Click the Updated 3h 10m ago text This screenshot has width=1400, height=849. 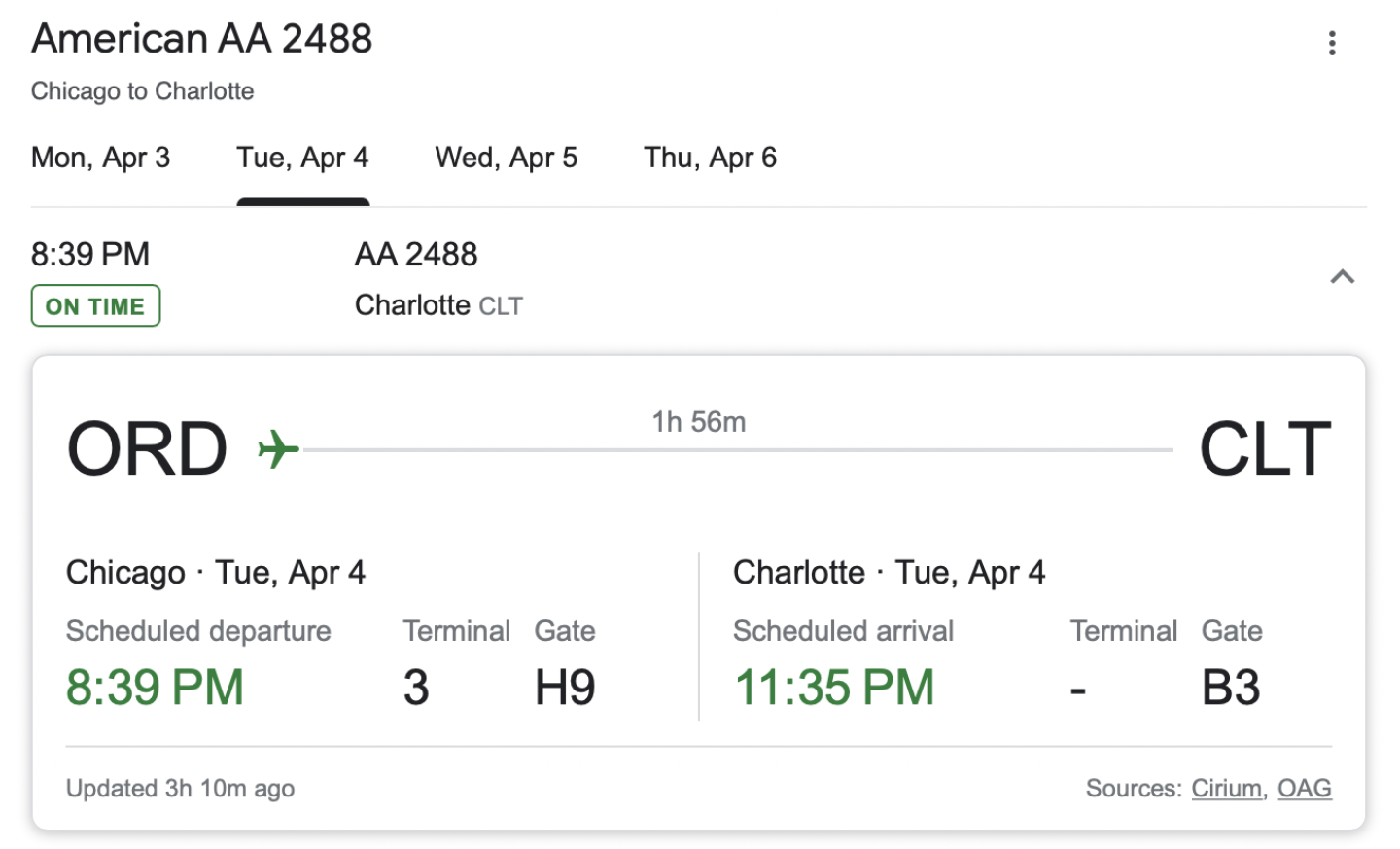click(180, 788)
